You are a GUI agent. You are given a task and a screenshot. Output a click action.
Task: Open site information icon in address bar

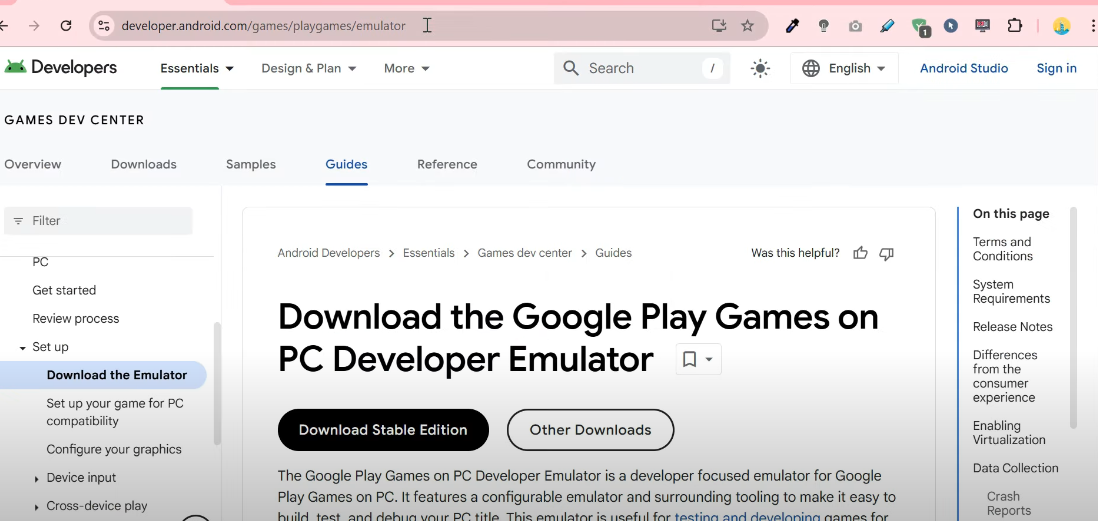pyautogui.click(x=104, y=26)
